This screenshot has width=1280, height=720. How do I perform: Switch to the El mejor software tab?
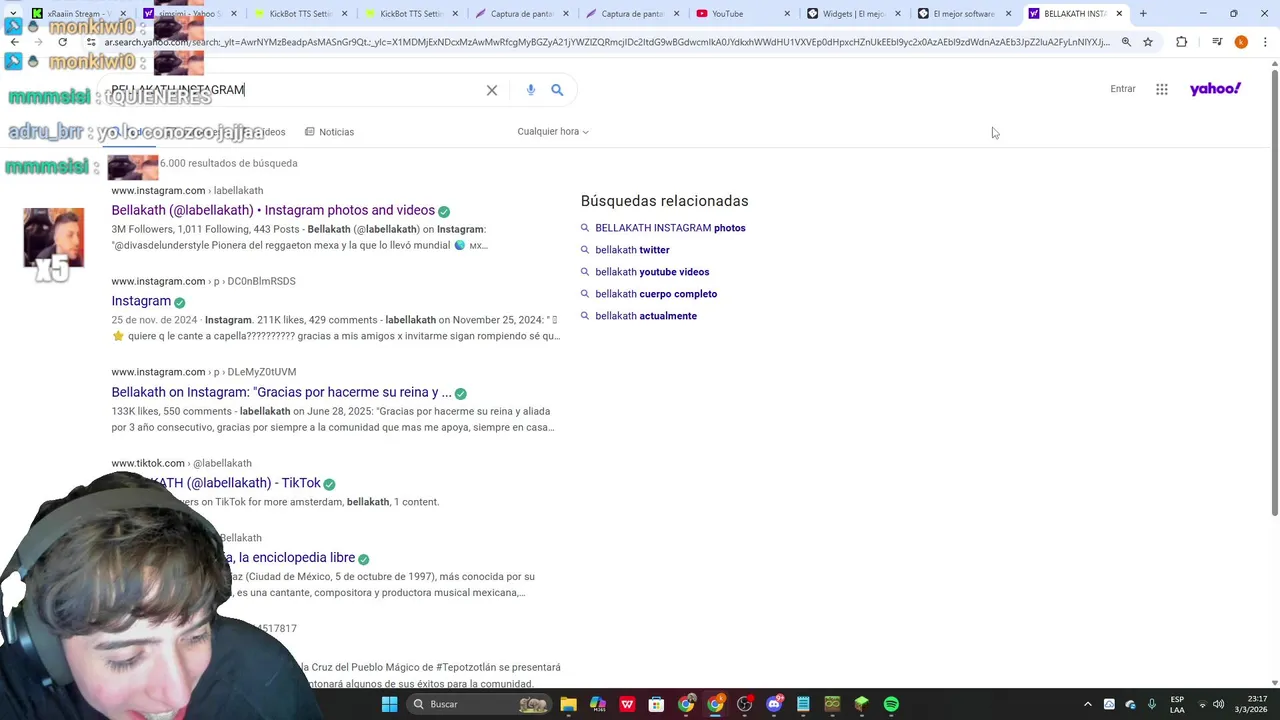[x=964, y=14]
